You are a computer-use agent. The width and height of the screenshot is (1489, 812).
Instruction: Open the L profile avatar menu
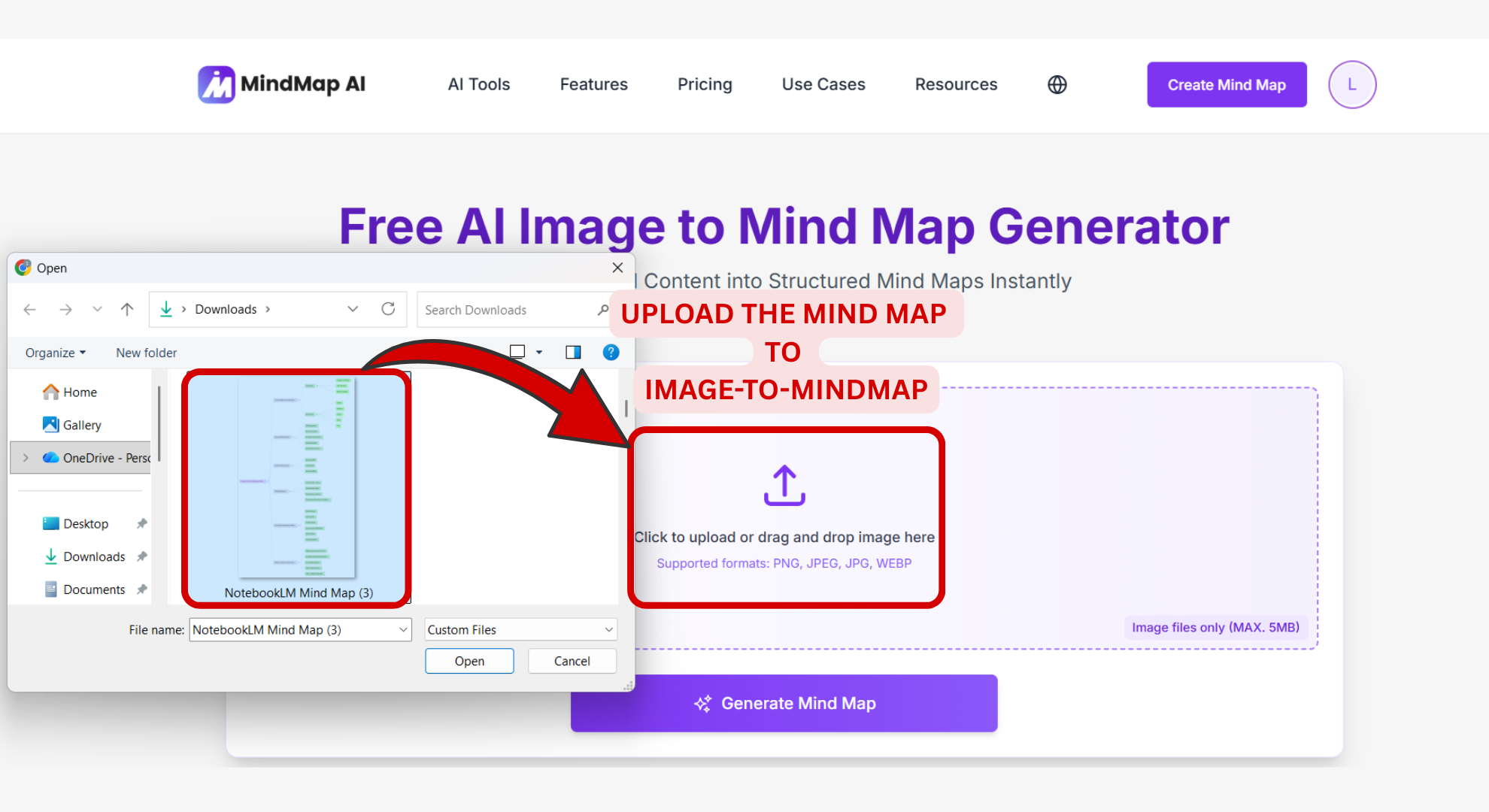coord(1351,84)
